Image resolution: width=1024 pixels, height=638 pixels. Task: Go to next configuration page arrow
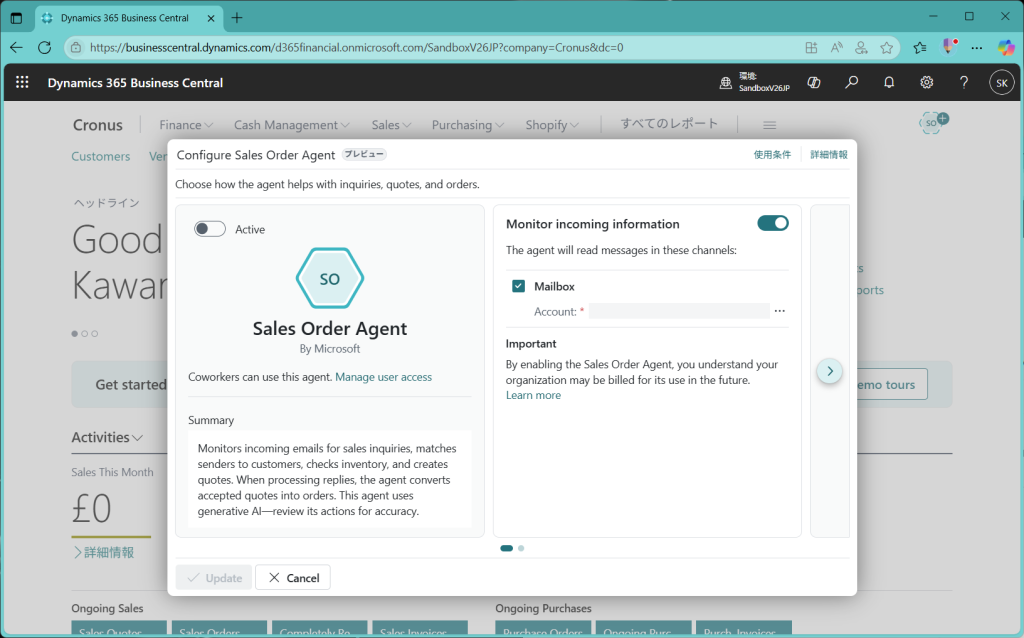click(x=830, y=371)
